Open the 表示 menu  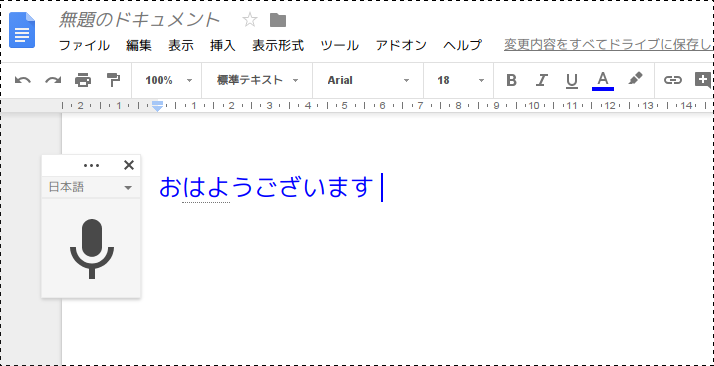tap(181, 46)
